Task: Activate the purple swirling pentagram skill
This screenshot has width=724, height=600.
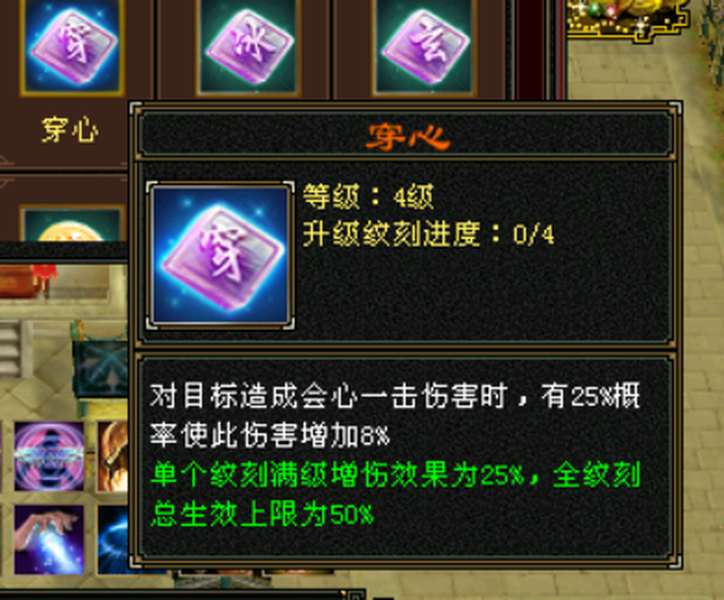Action: (x=49, y=456)
